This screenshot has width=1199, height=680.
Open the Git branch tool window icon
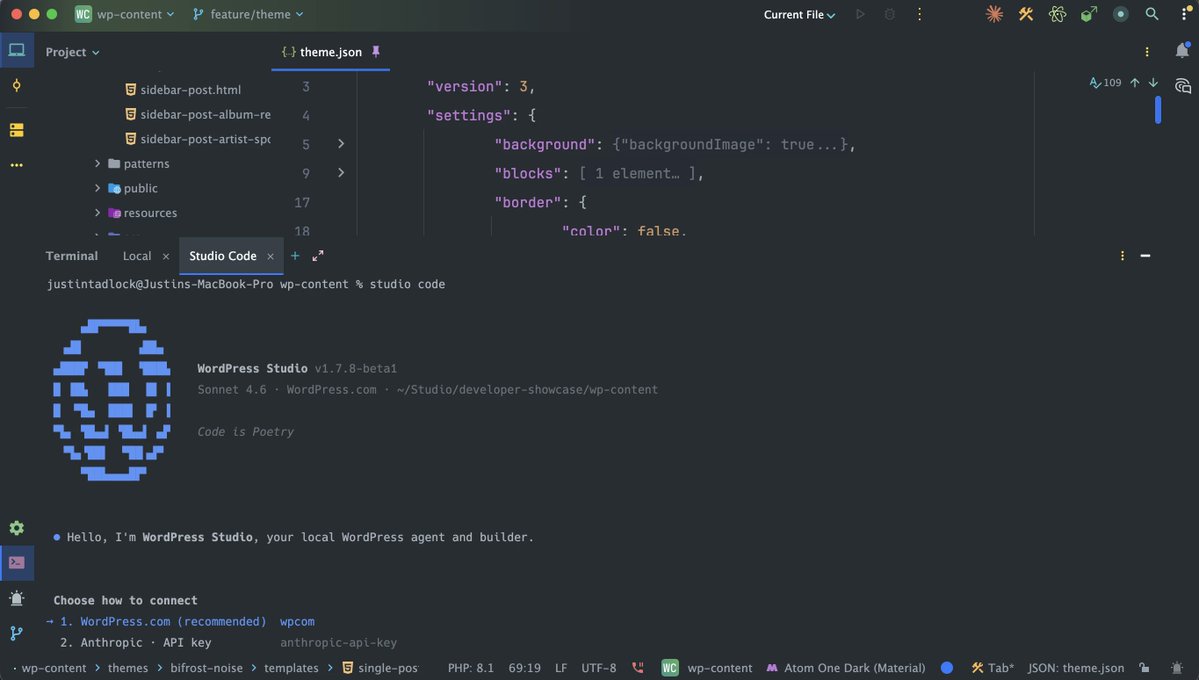[x=16, y=633]
